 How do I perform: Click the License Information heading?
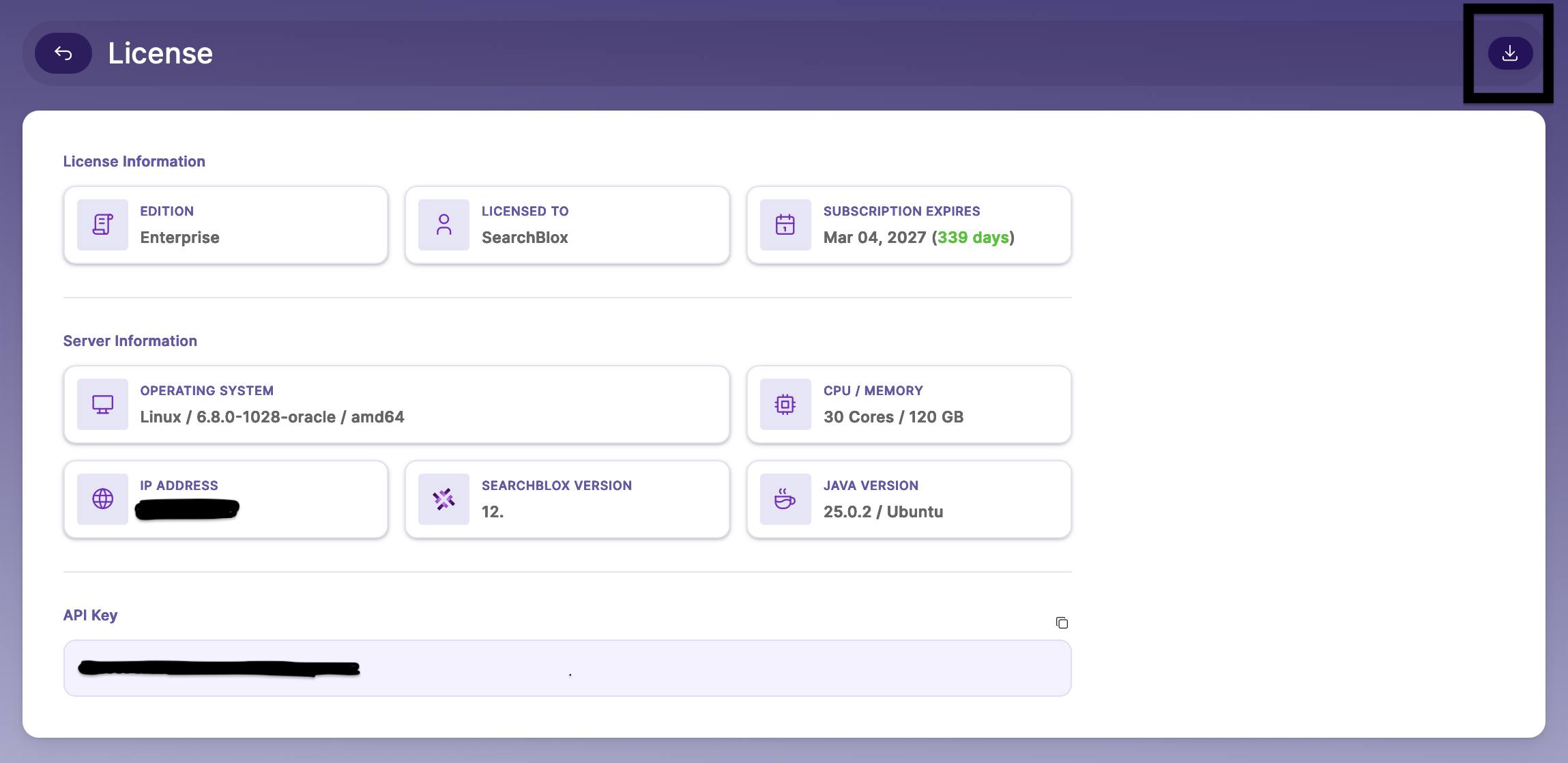coord(134,162)
